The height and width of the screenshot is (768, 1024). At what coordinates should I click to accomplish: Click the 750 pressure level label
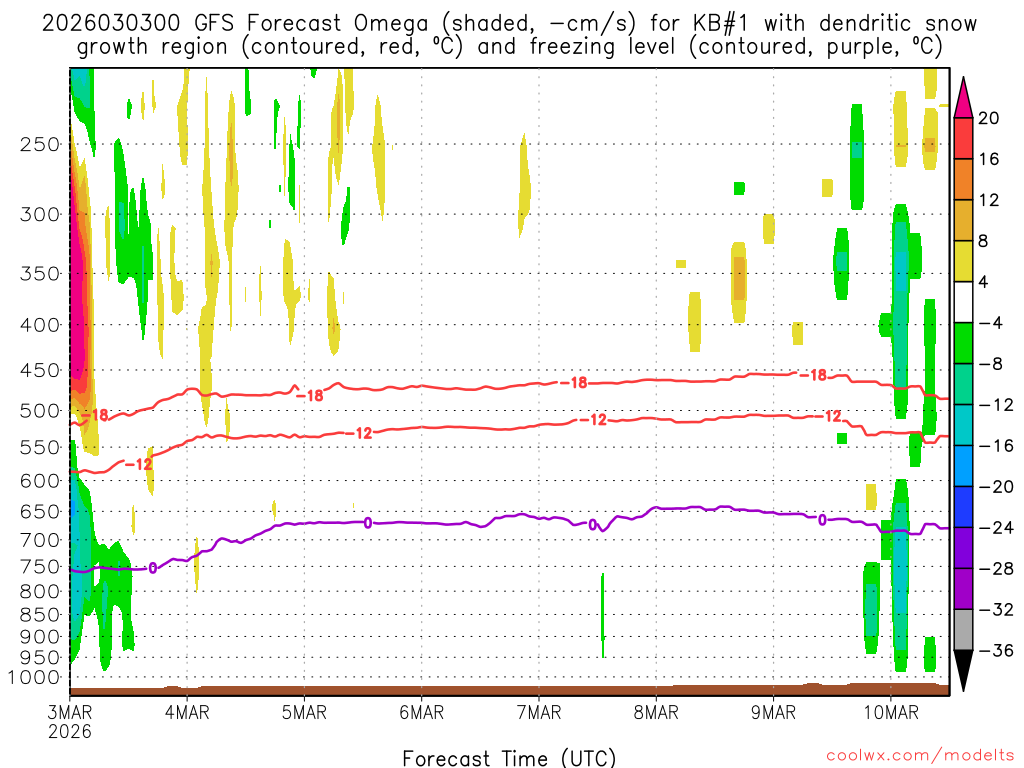click(x=40, y=567)
